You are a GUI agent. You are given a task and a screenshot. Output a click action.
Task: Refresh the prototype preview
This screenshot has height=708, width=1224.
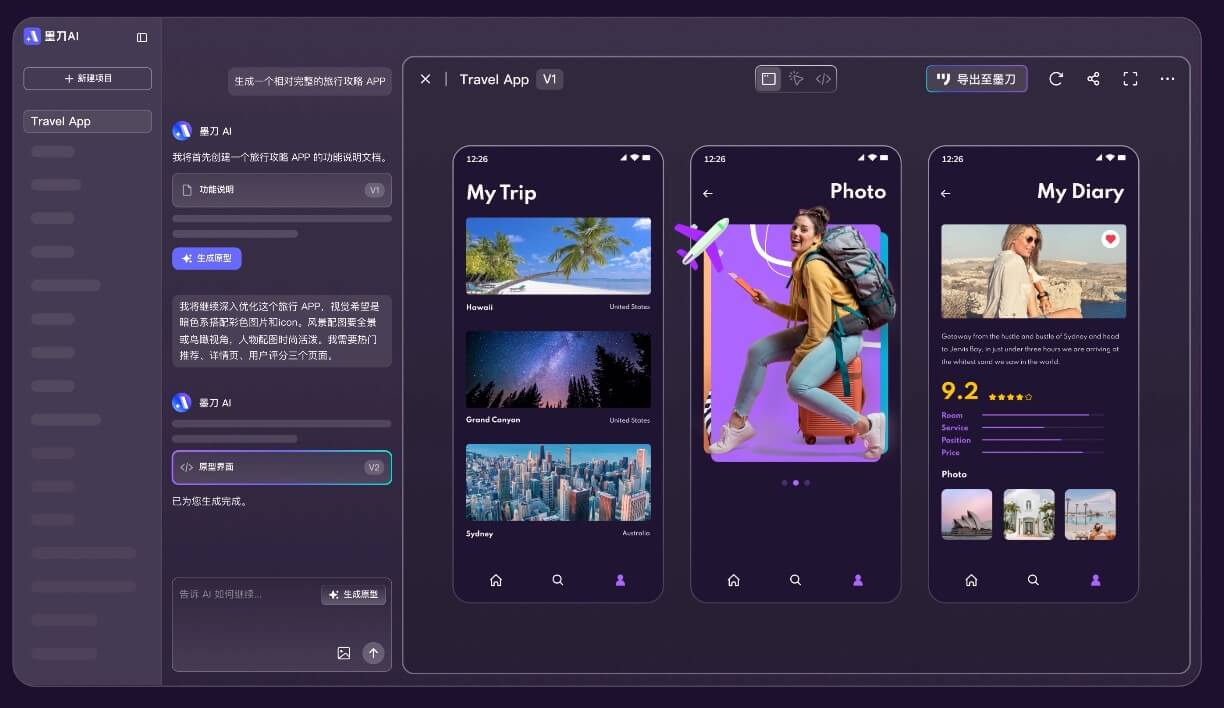click(1056, 78)
